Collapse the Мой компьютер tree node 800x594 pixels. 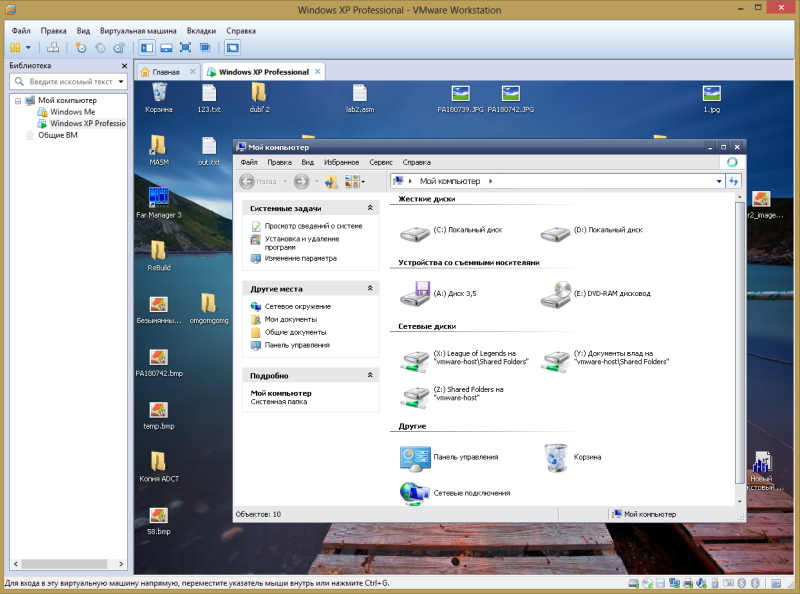(18, 101)
